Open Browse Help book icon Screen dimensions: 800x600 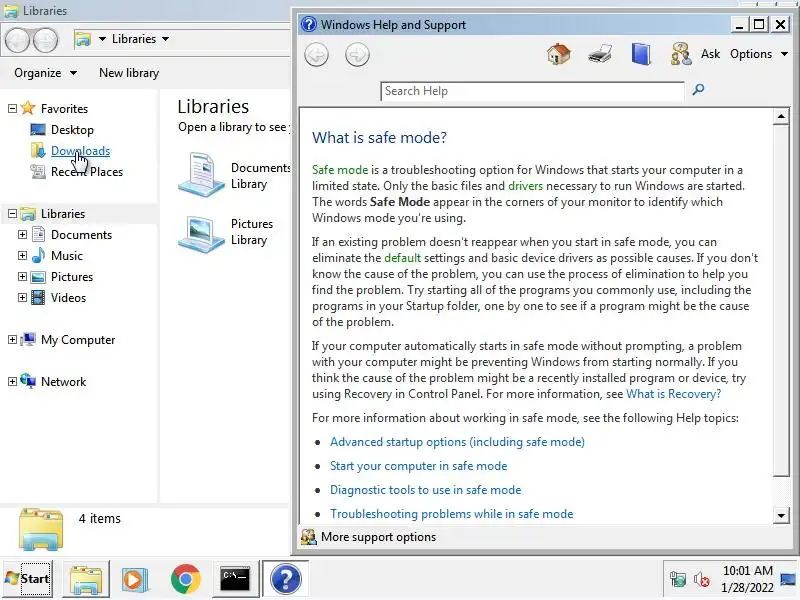[x=641, y=54]
